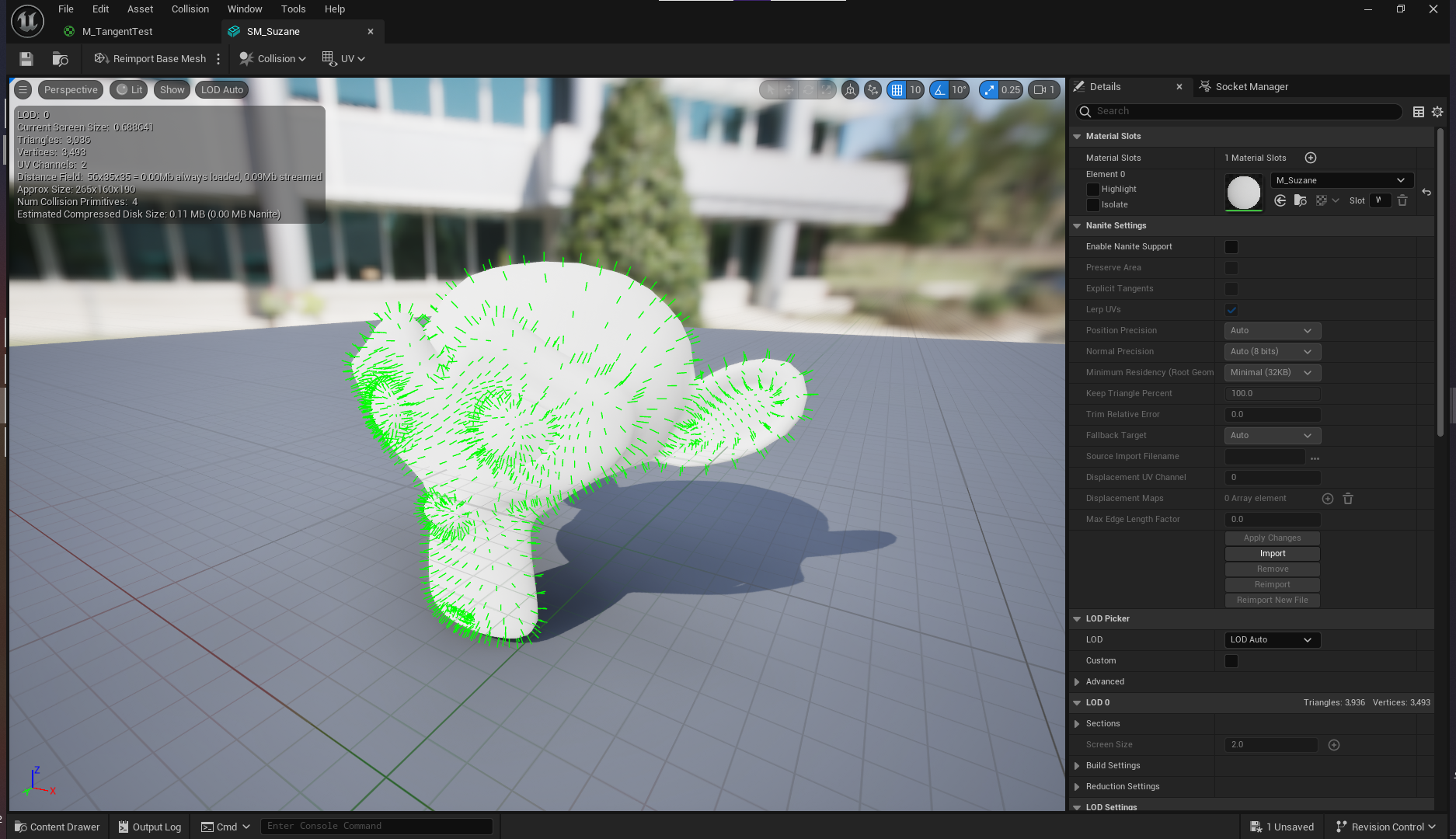
Task: Click the Reimport Base Mesh button
Action: [151, 59]
